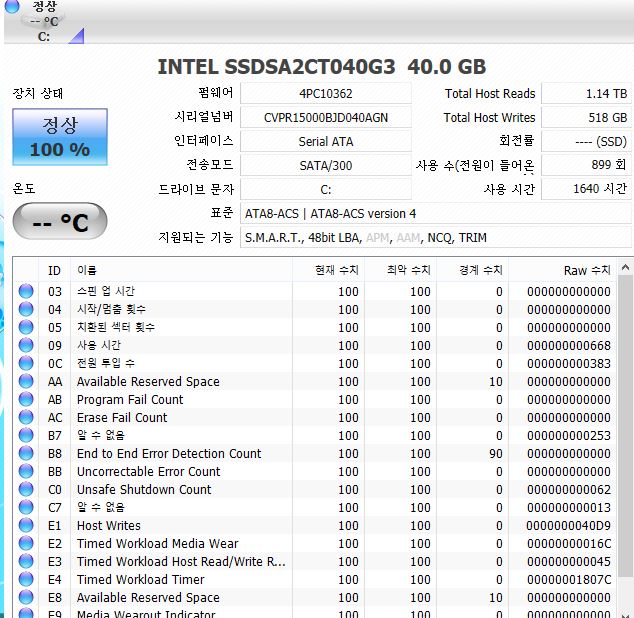Screen dimensions: 634x618
Task: Click the SATA/300 transfer mode field
Action: click(325, 165)
